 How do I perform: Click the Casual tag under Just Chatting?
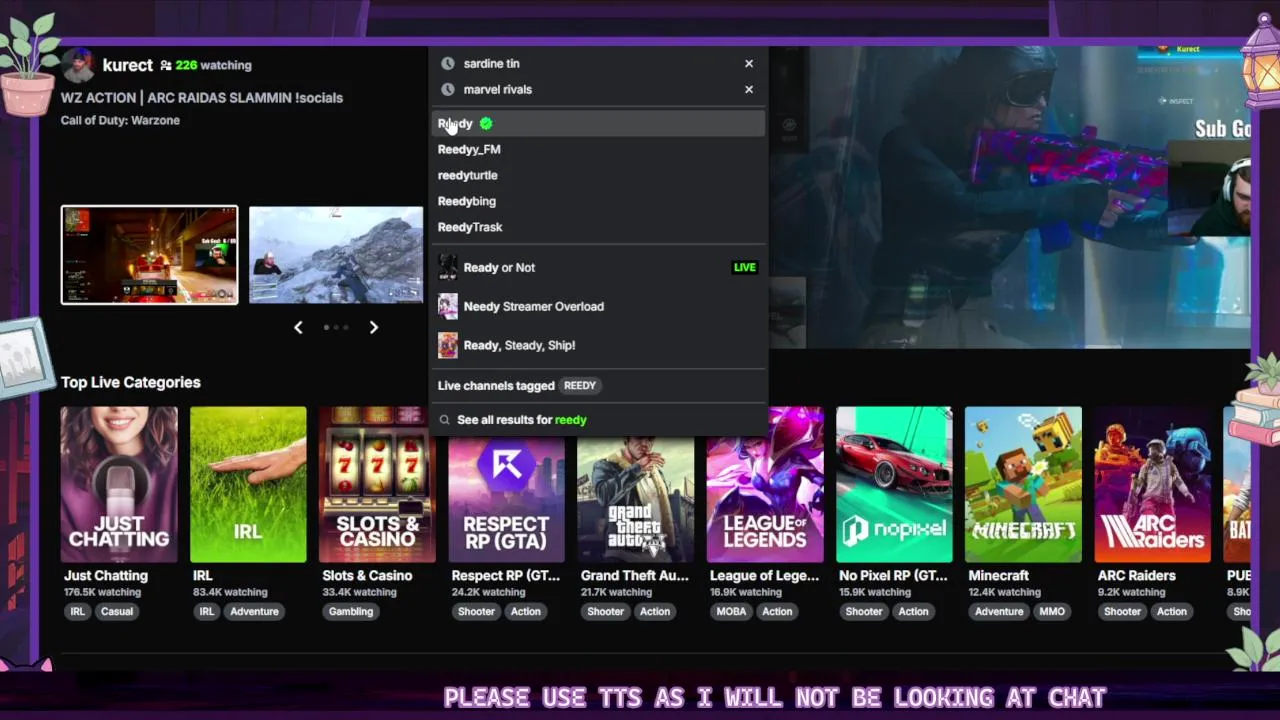pos(117,611)
